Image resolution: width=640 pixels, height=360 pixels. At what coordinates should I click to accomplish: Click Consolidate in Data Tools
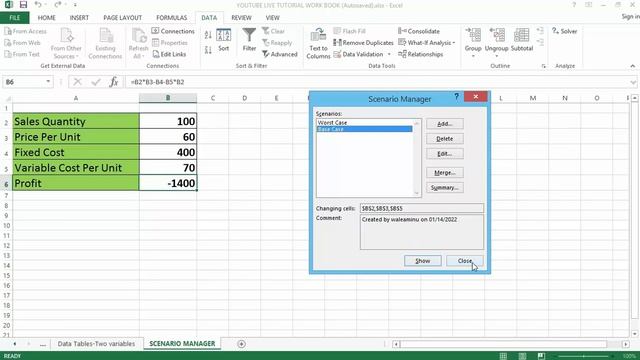pos(419,31)
